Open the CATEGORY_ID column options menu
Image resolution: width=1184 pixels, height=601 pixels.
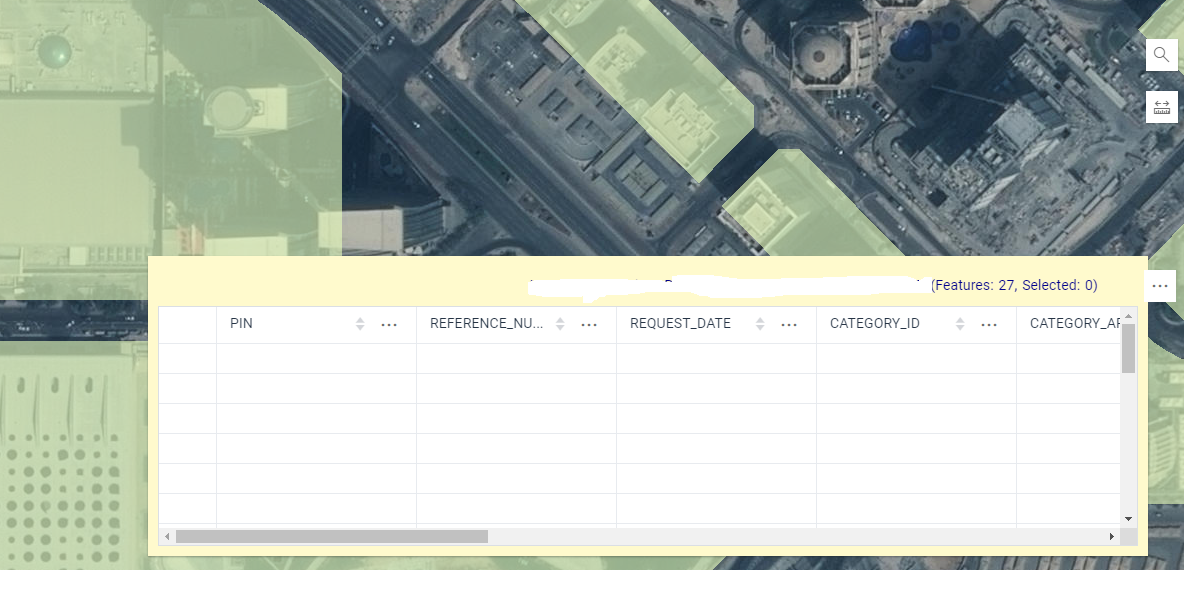(989, 324)
